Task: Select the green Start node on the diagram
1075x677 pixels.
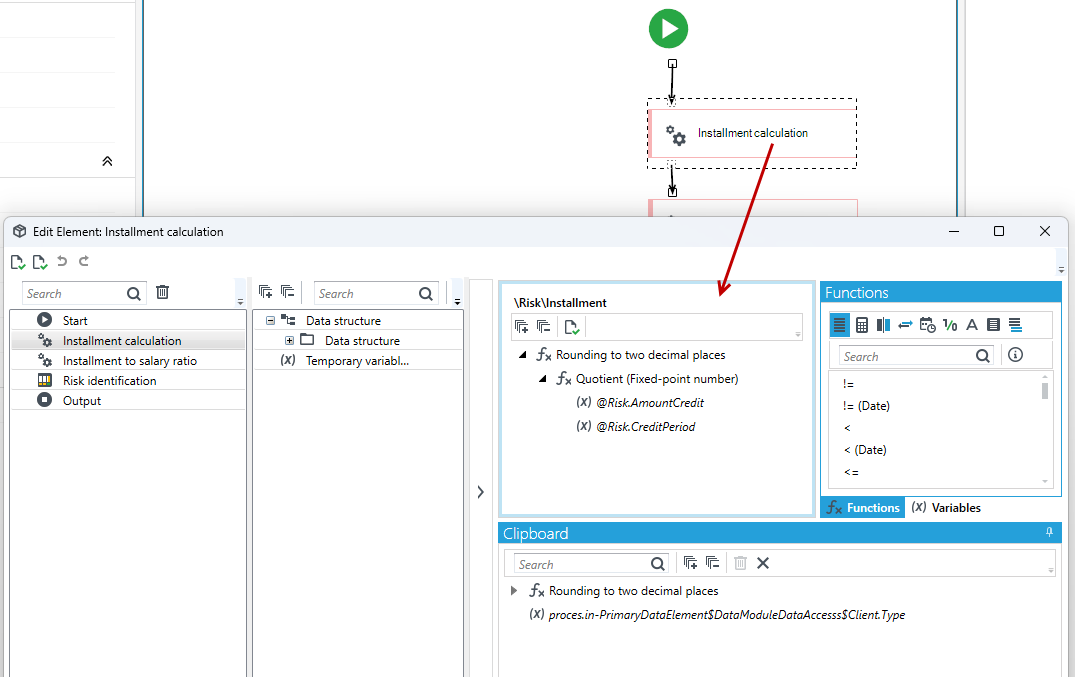Action: coord(668,29)
